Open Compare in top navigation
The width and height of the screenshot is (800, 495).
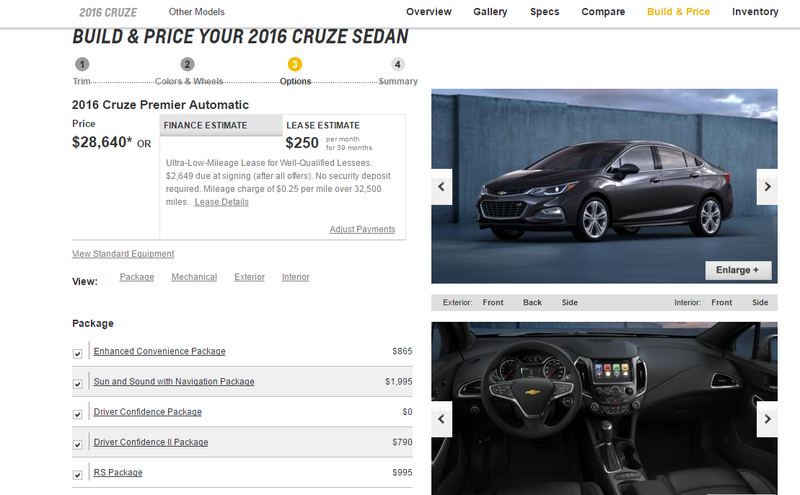click(x=603, y=12)
